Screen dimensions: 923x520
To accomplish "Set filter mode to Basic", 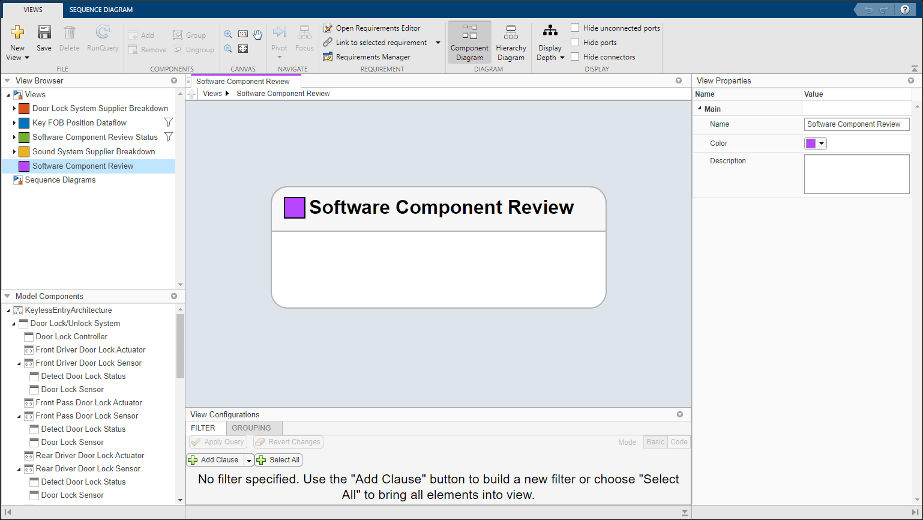I will 655,442.
